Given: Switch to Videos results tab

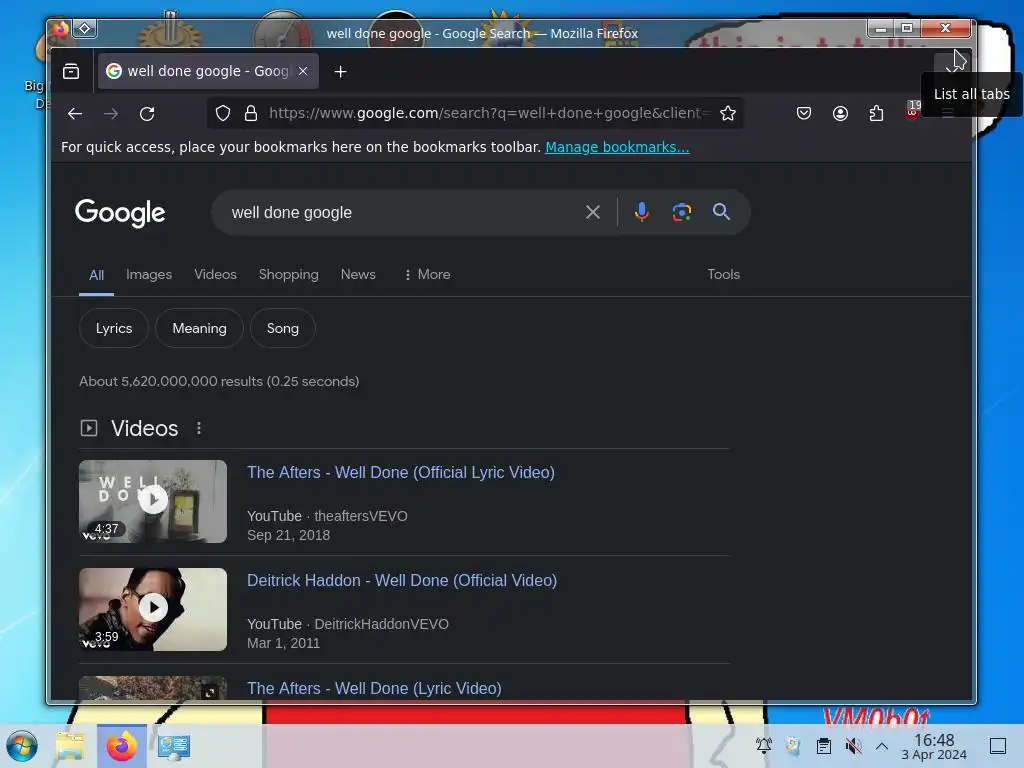Looking at the screenshot, I should tap(216, 274).
